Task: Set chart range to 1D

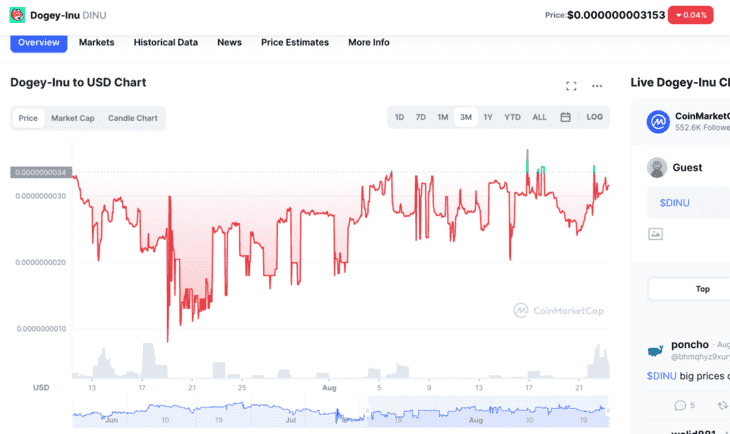Action: click(x=399, y=117)
